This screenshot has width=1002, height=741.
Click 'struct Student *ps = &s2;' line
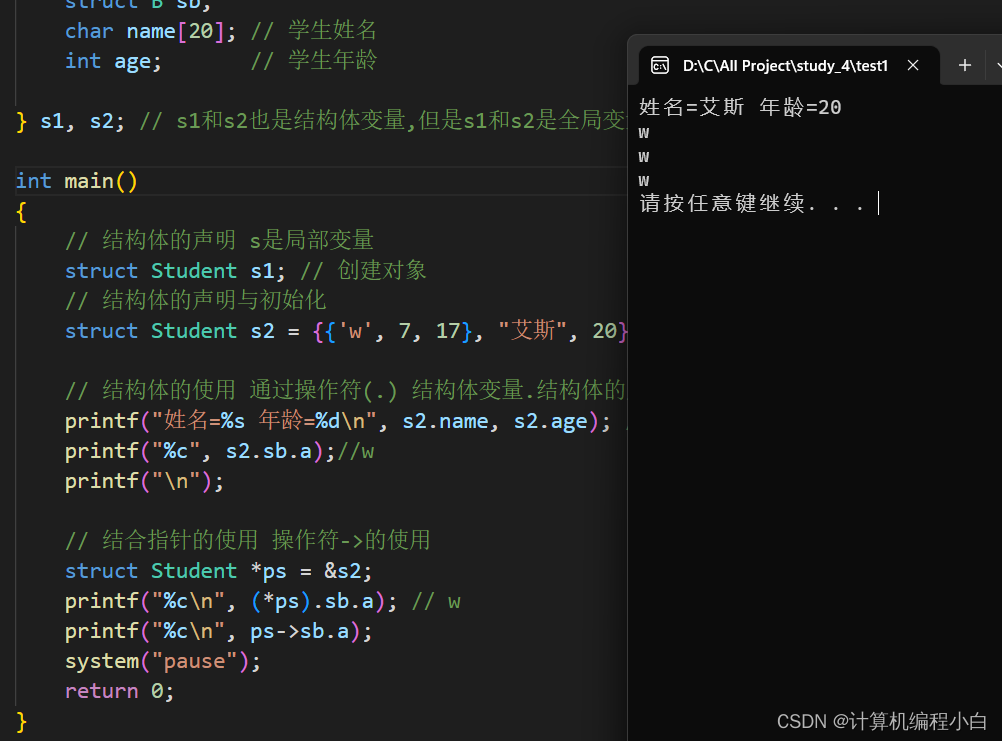click(x=219, y=570)
